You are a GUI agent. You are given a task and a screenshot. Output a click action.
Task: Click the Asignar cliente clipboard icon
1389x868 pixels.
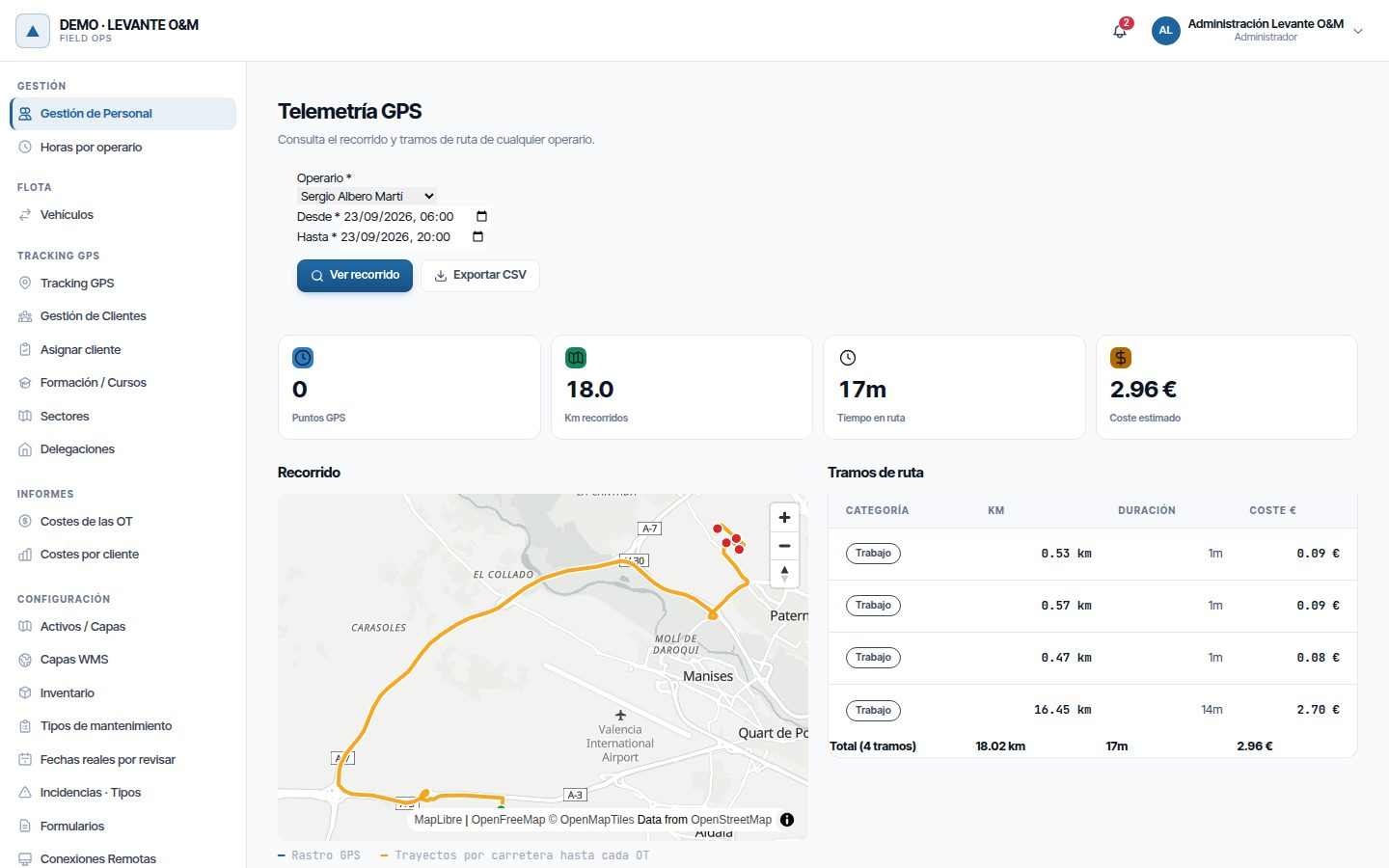[25, 350]
